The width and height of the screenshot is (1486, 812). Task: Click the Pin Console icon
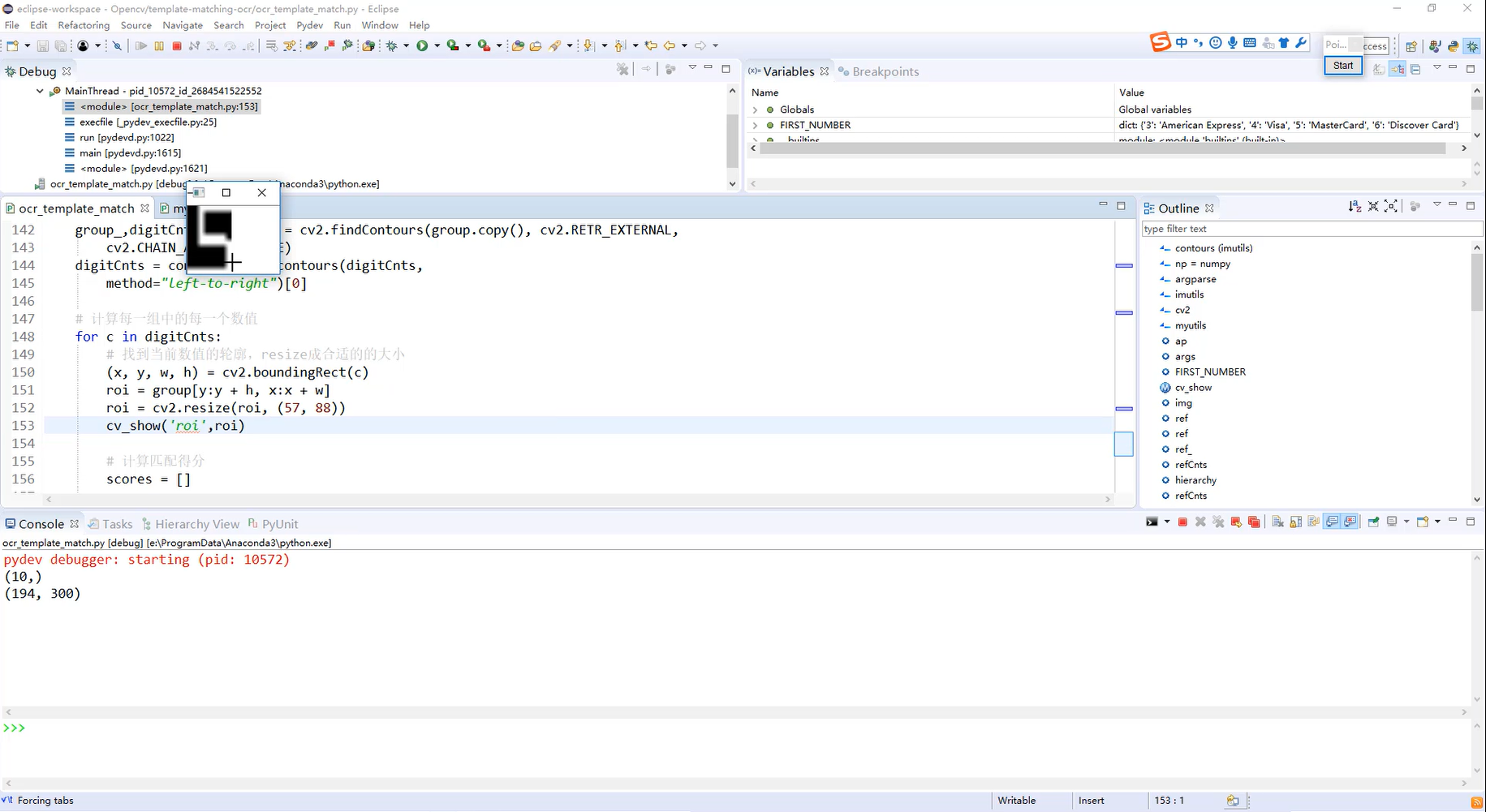pos(1373,522)
